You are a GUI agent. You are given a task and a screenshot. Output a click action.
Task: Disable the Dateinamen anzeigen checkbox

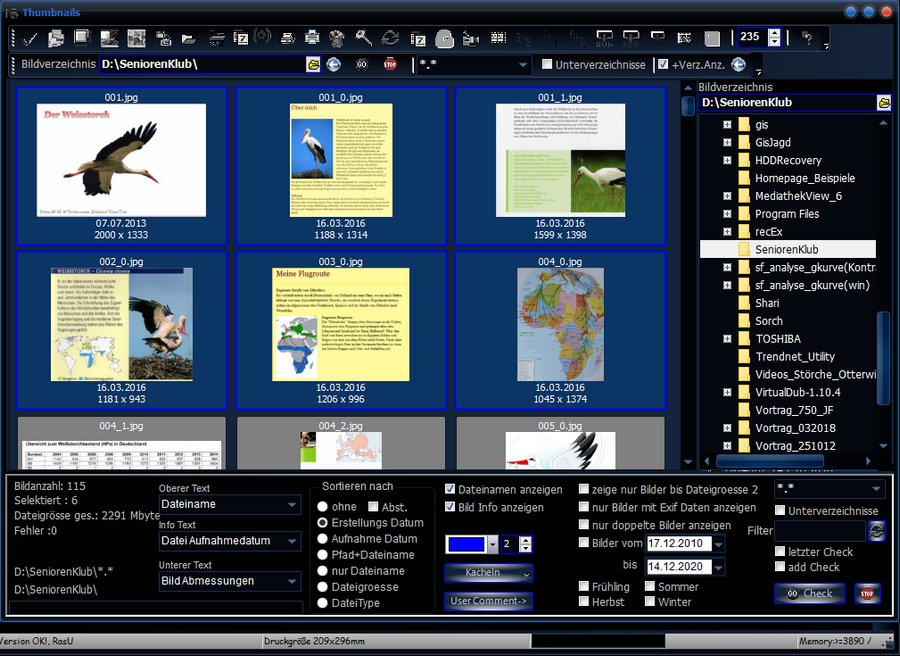point(450,490)
